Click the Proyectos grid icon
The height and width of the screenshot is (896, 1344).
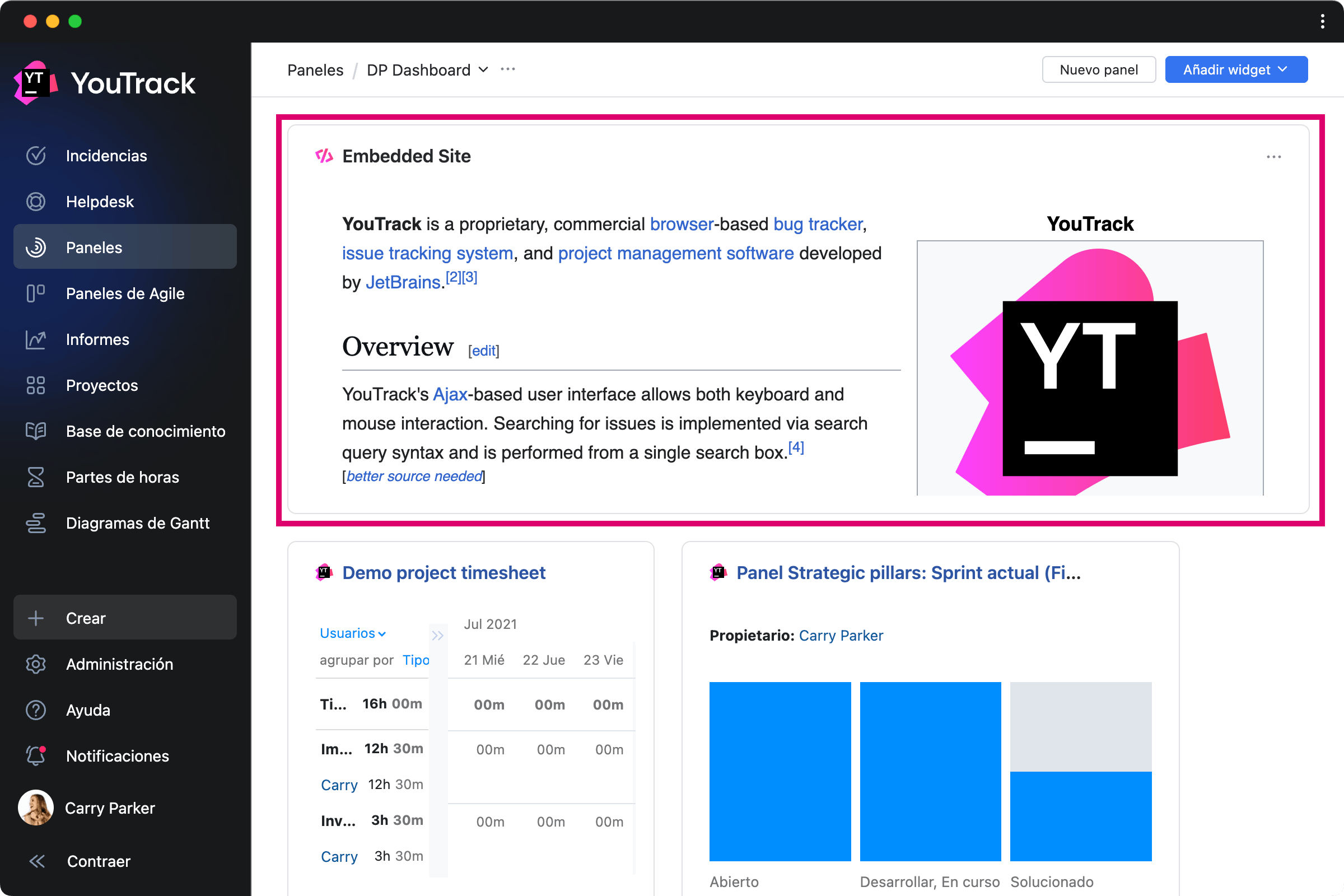point(35,385)
